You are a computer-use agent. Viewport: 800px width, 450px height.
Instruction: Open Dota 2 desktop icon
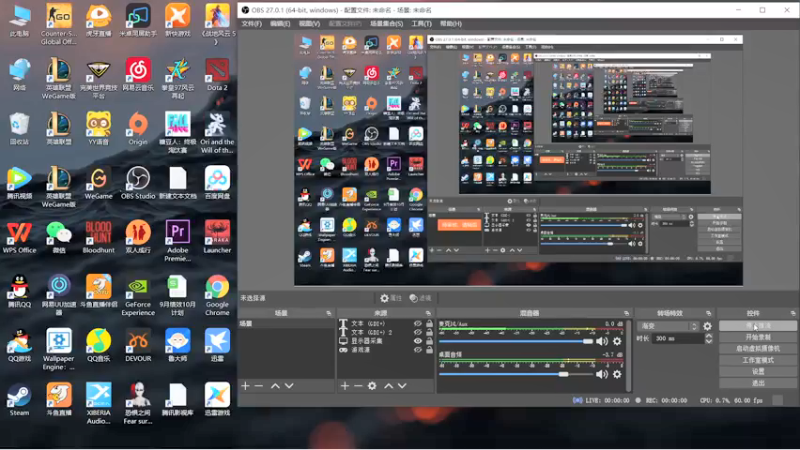tap(217, 74)
